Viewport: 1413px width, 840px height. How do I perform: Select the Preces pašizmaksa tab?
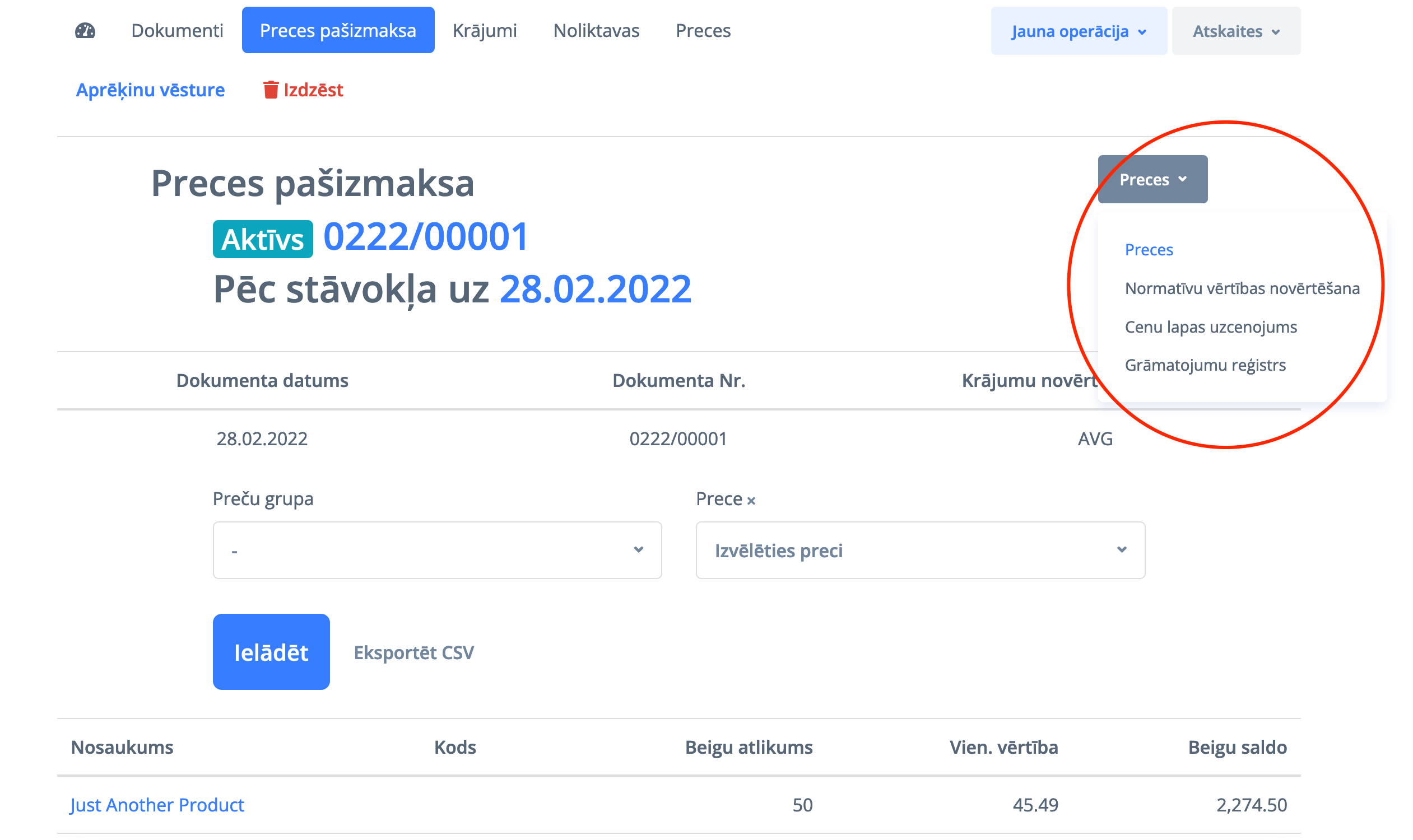click(x=337, y=31)
